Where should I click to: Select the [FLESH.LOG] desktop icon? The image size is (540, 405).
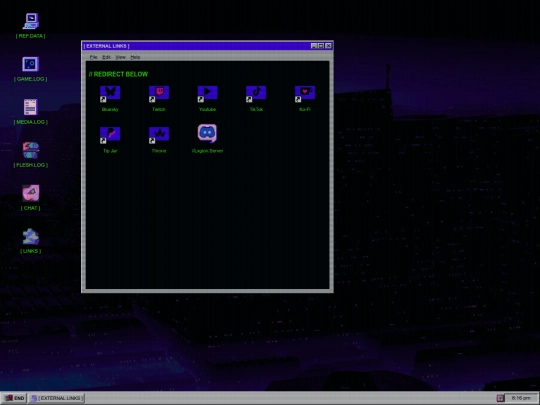click(x=31, y=150)
